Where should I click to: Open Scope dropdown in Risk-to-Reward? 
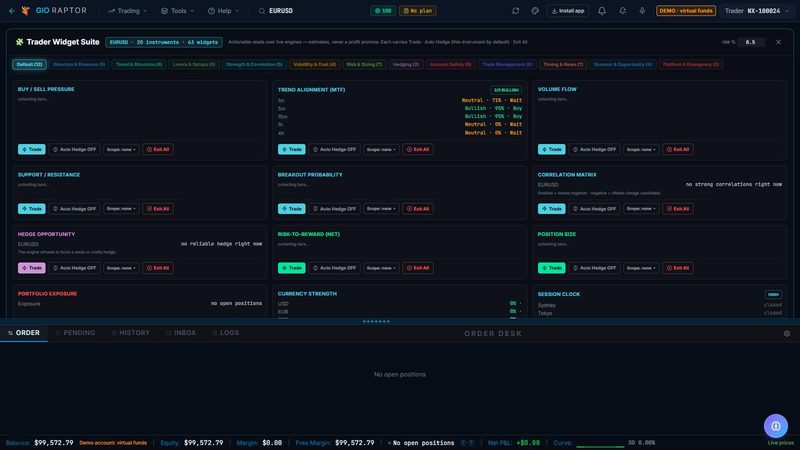[381, 268]
